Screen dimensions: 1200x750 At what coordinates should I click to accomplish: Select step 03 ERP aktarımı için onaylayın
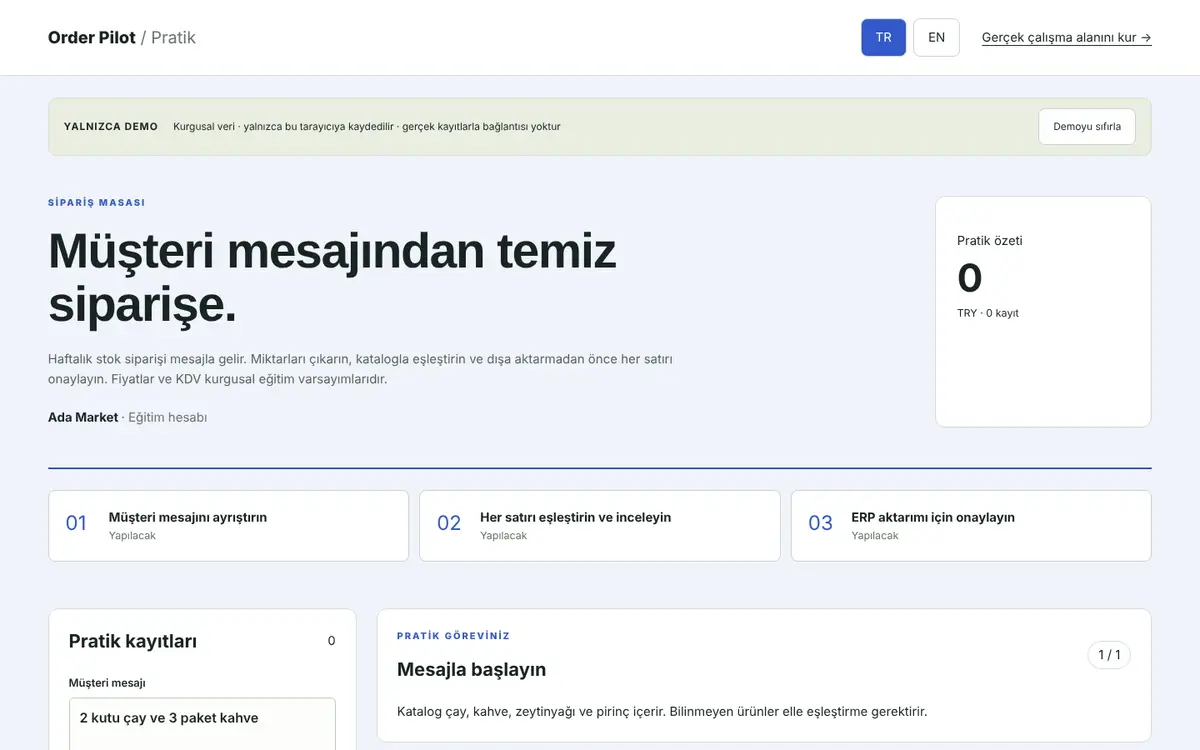coord(971,526)
